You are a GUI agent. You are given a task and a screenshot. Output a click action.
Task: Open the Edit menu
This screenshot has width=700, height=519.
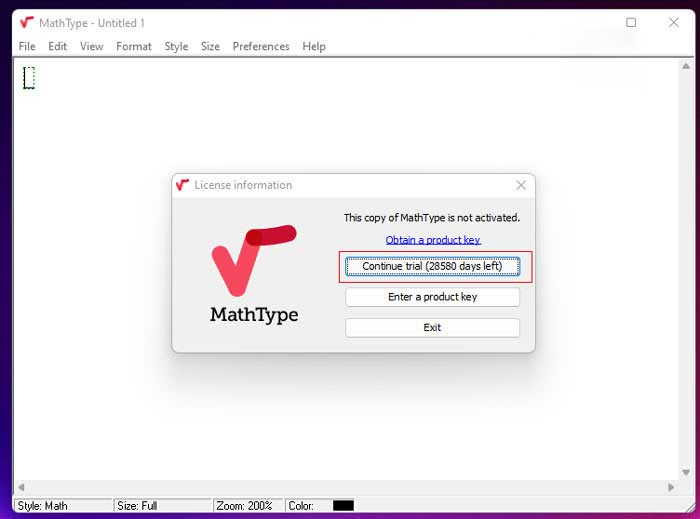(58, 46)
